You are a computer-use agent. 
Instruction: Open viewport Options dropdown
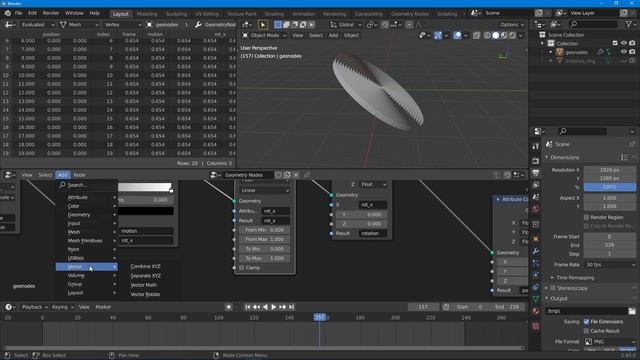(512, 25)
